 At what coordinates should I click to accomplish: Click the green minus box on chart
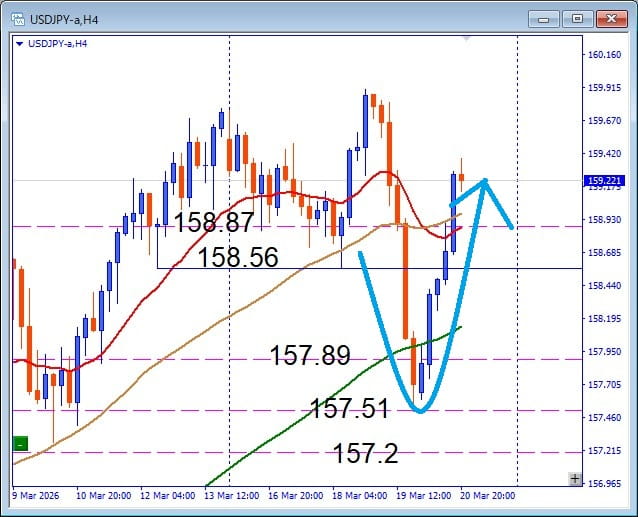[20, 443]
